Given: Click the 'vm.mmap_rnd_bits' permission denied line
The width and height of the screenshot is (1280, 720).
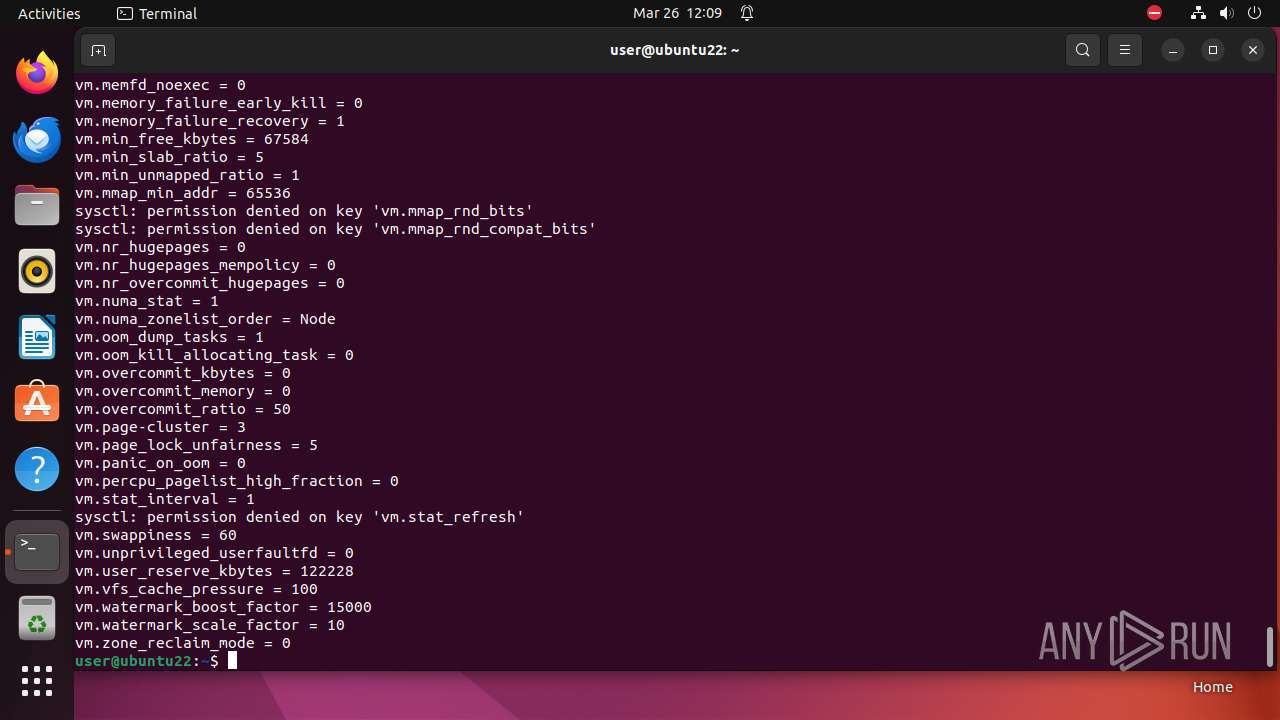Looking at the screenshot, I should click(x=304, y=211).
